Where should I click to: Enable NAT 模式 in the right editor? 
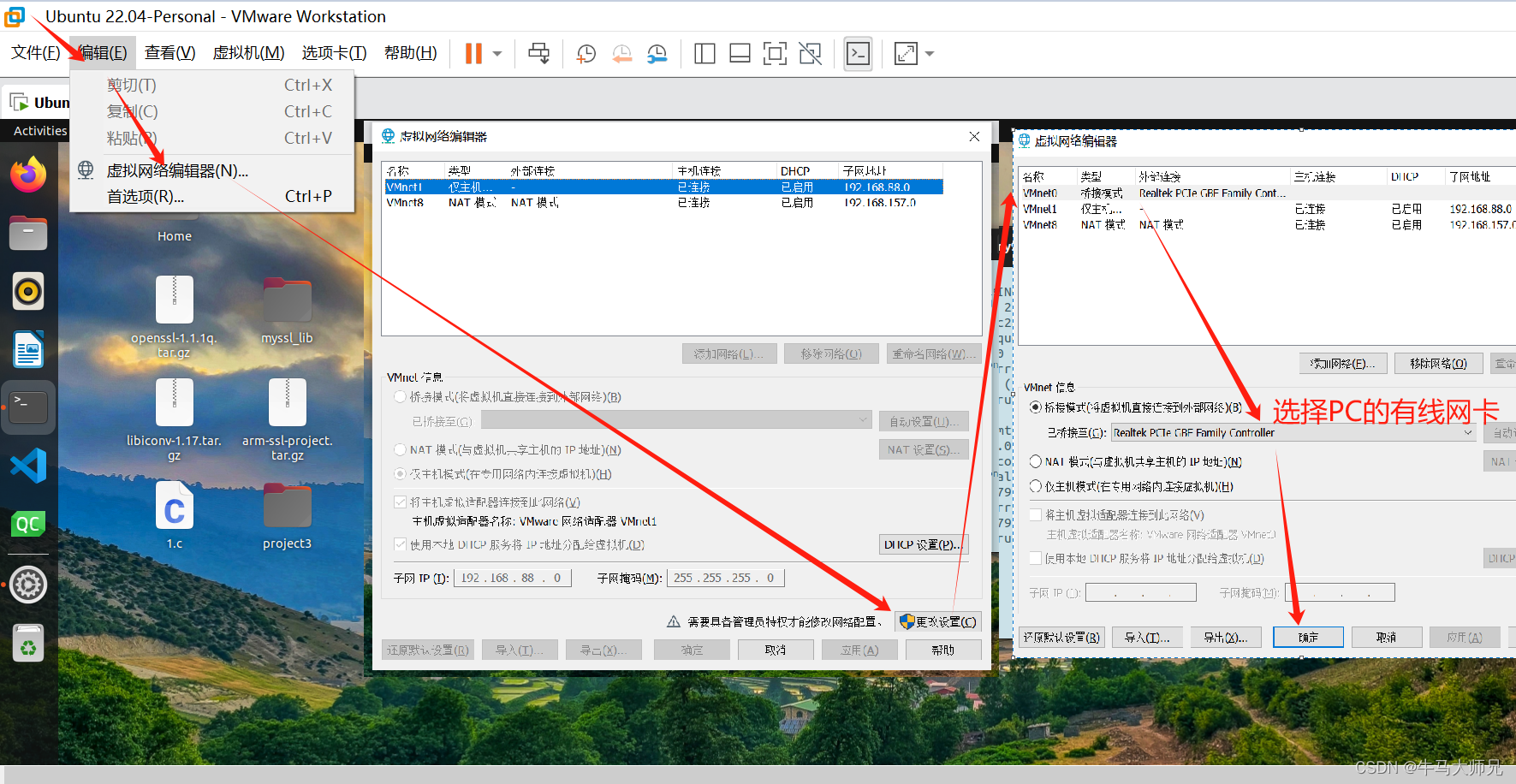click(x=1036, y=461)
